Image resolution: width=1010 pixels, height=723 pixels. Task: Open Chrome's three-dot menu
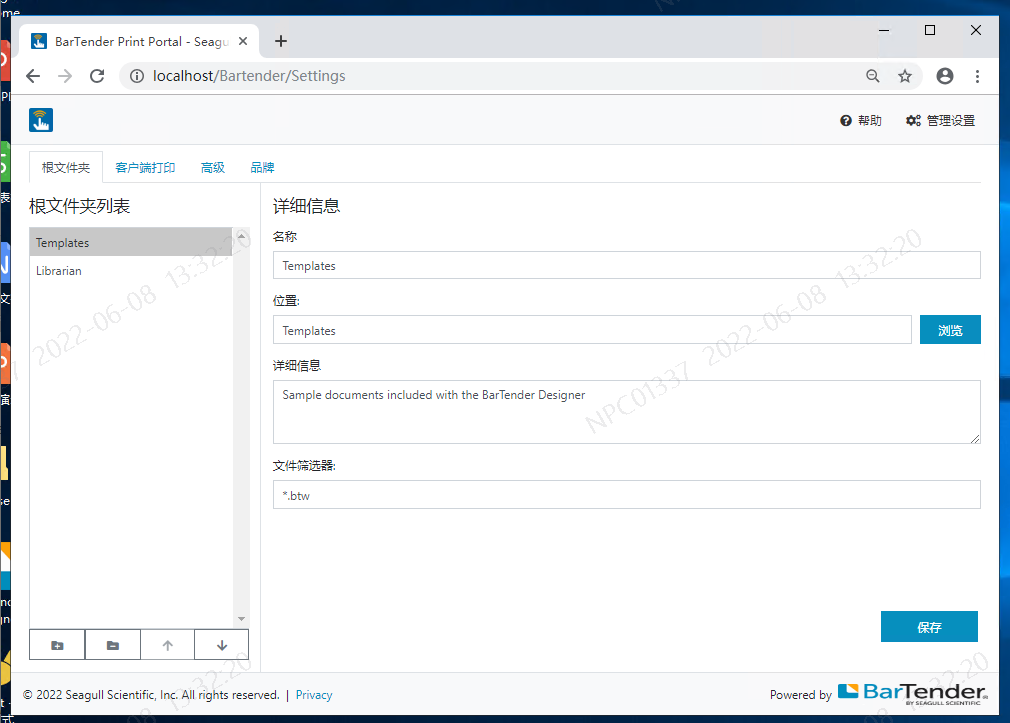click(x=977, y=75)
